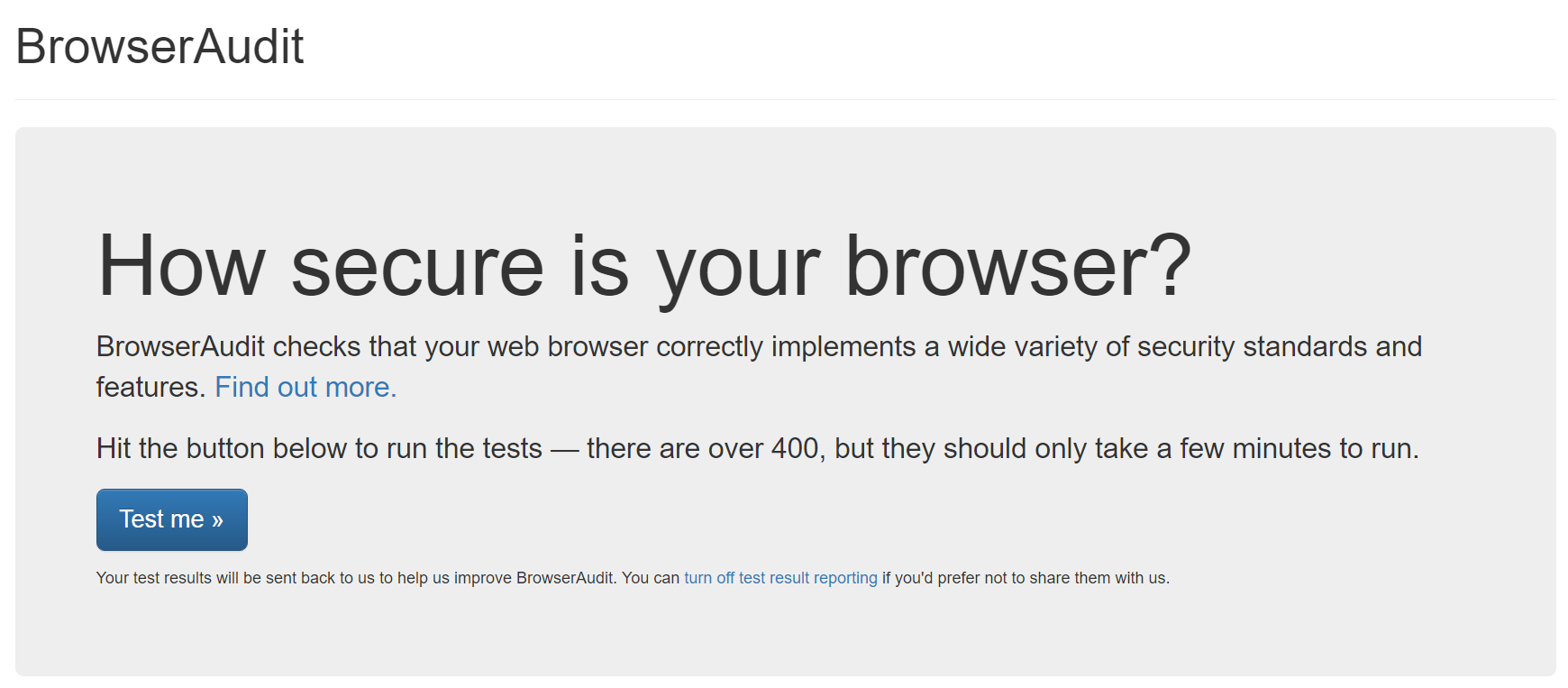
Task: Click the BrowserAudit page title
Action: coord(160,46)
